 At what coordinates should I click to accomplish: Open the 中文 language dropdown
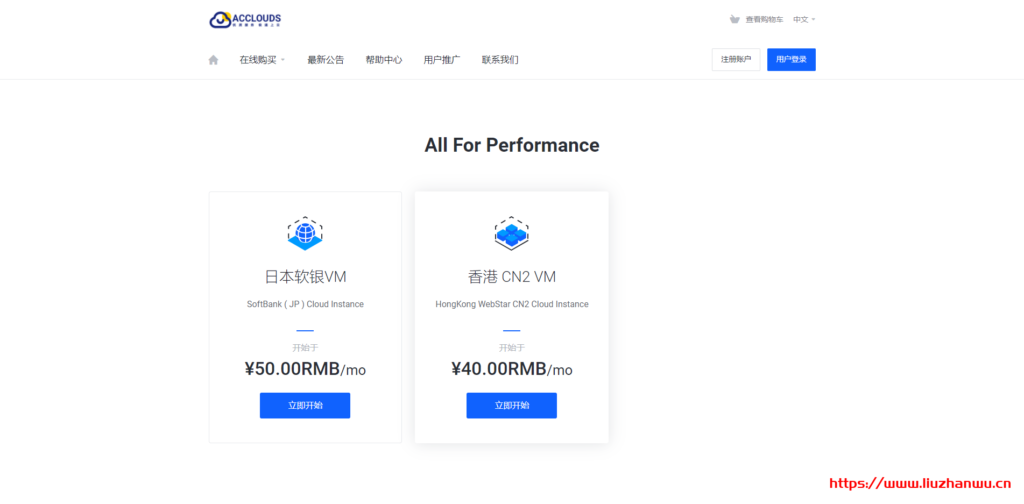point(804,19)
